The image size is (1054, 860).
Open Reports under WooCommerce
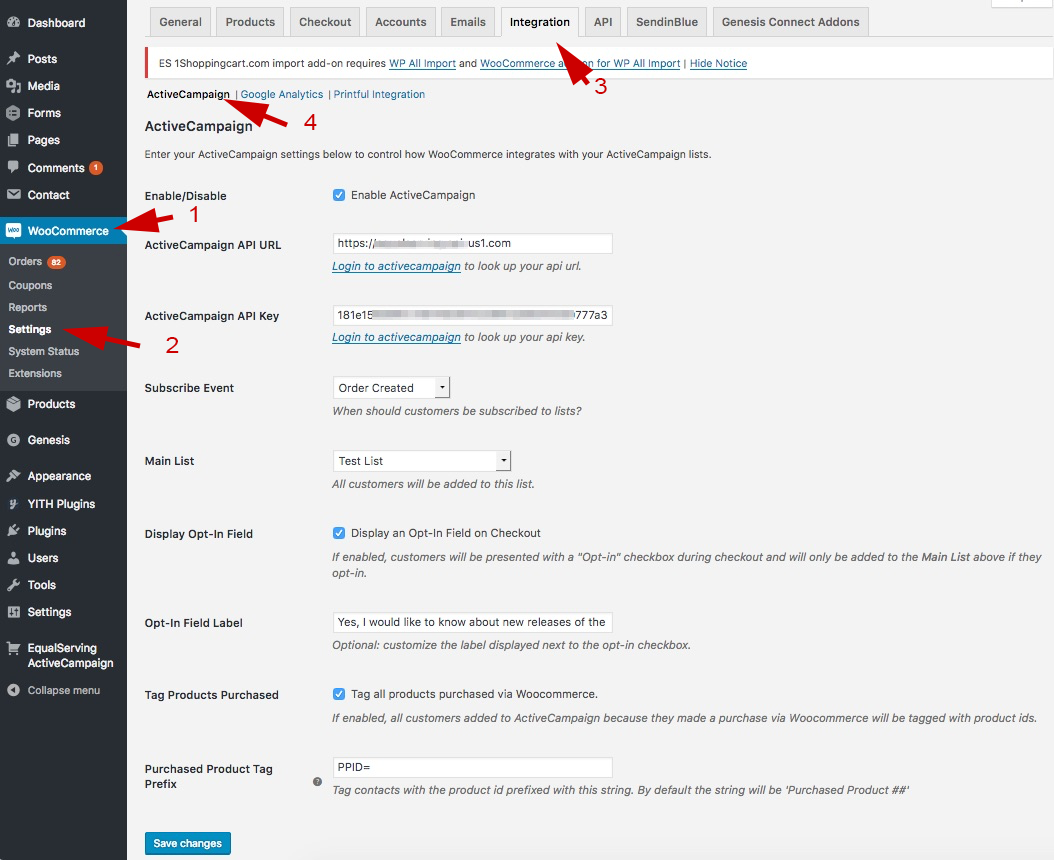[x=28, y=307]
